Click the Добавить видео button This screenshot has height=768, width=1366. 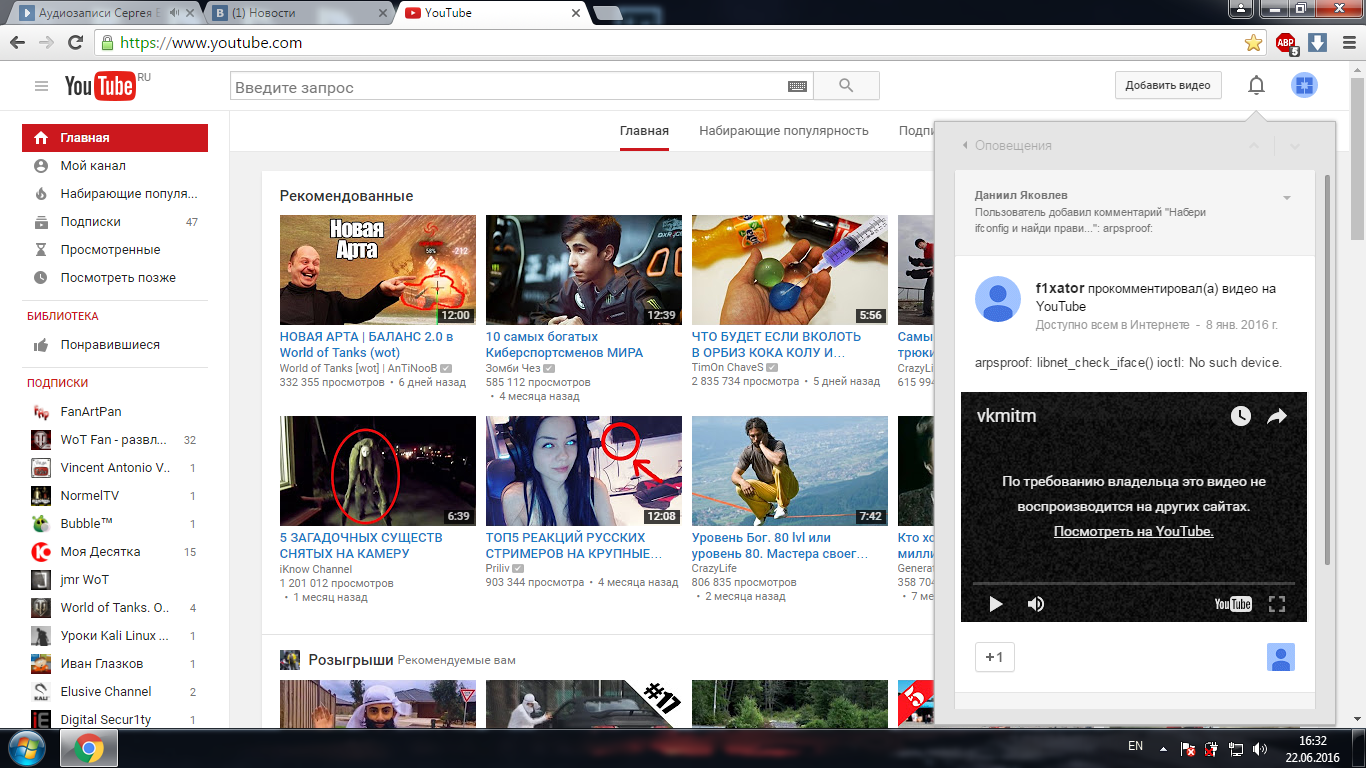(x=1167, y=86)
